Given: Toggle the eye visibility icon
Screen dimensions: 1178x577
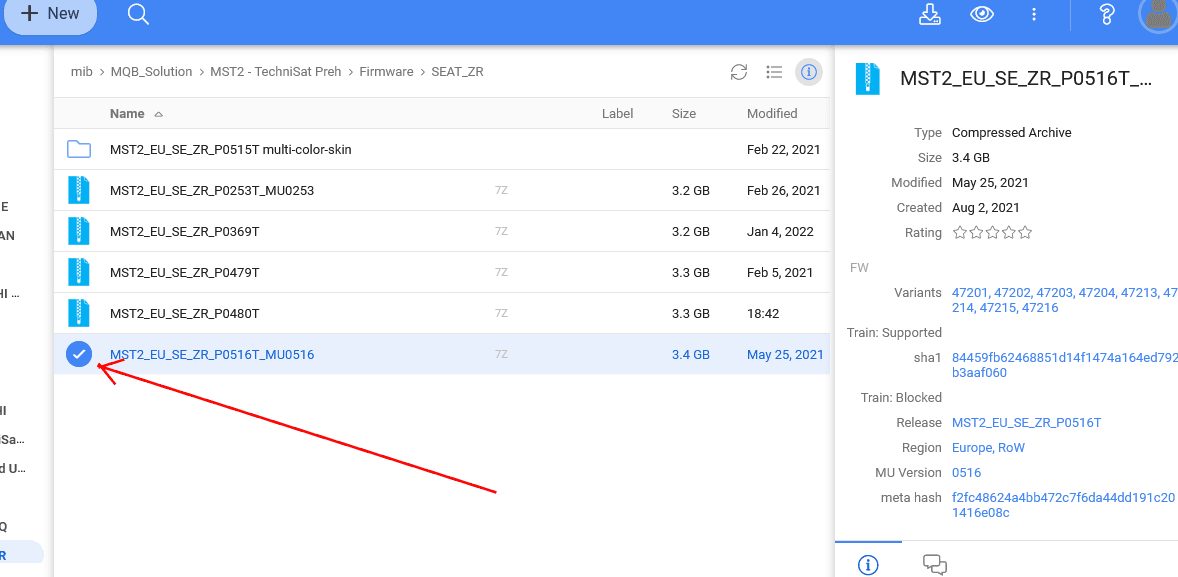Looking at the screenshot, I should pos(983,14).
